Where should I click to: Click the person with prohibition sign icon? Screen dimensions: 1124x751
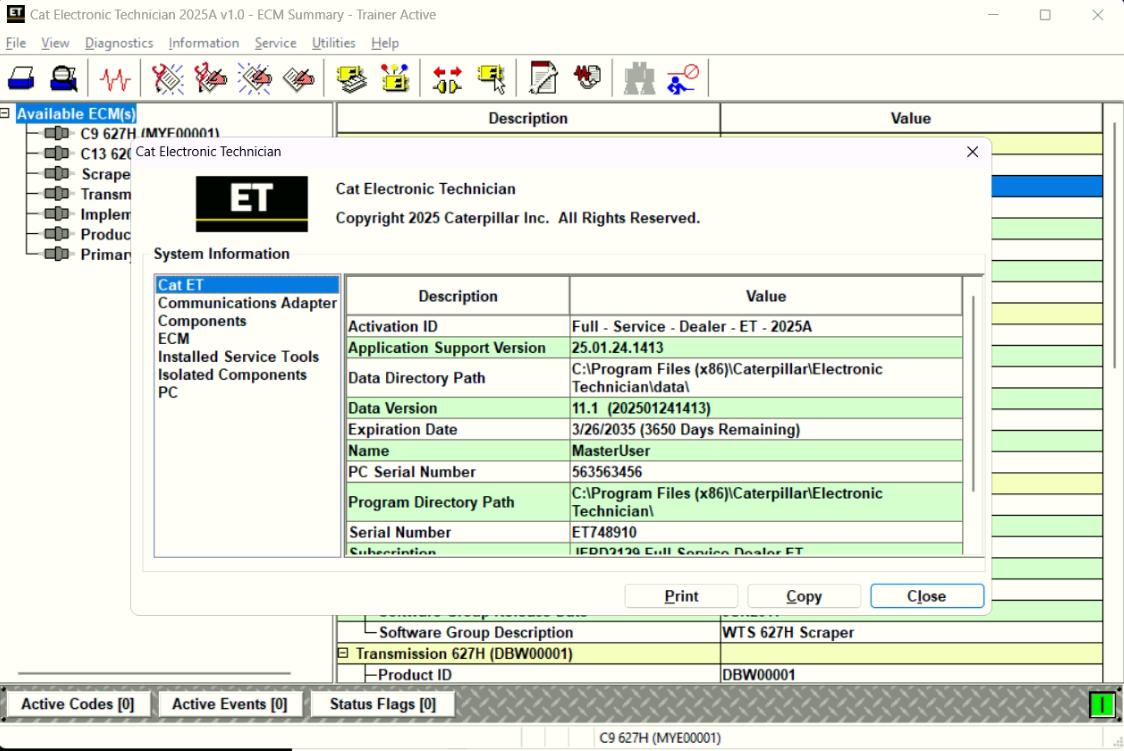[682, 79]
